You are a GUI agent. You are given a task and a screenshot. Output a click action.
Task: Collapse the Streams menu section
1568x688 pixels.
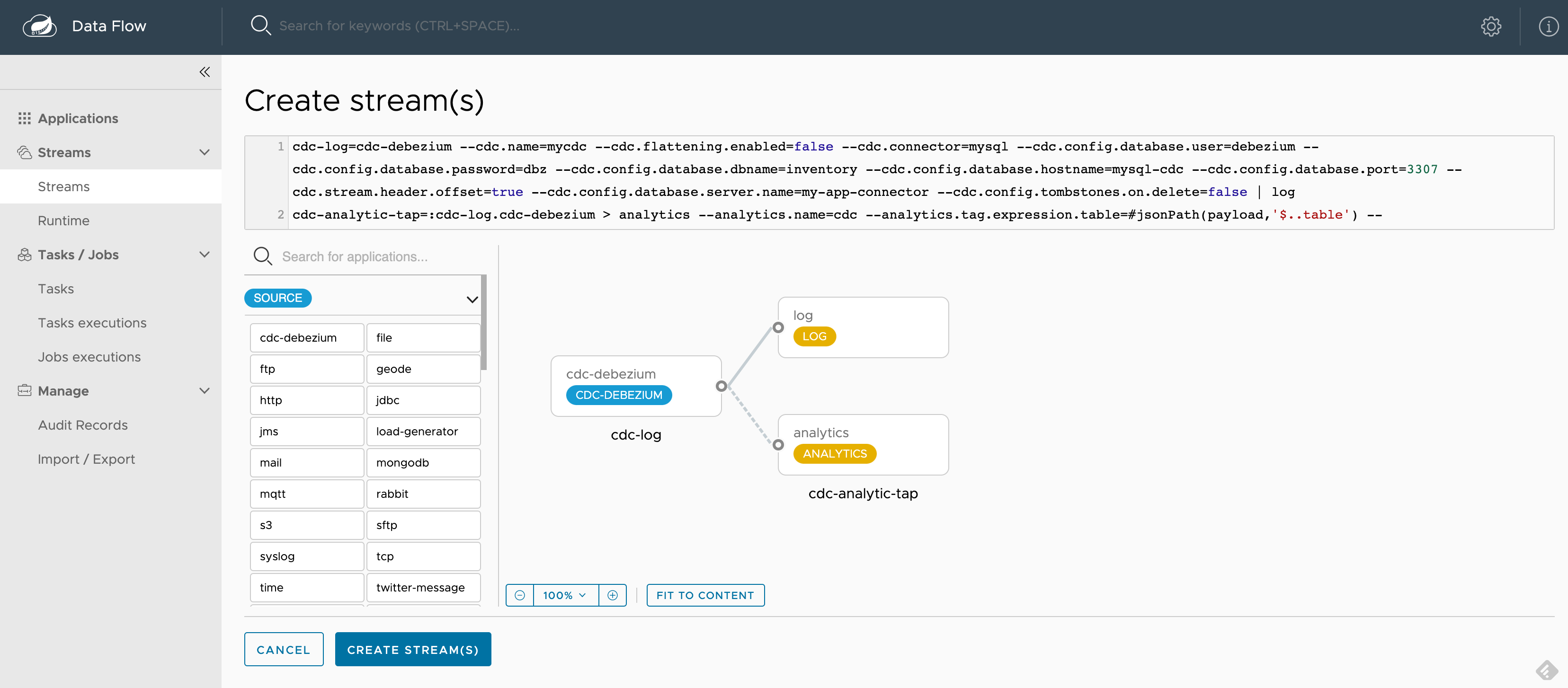[x=205, y=152]
